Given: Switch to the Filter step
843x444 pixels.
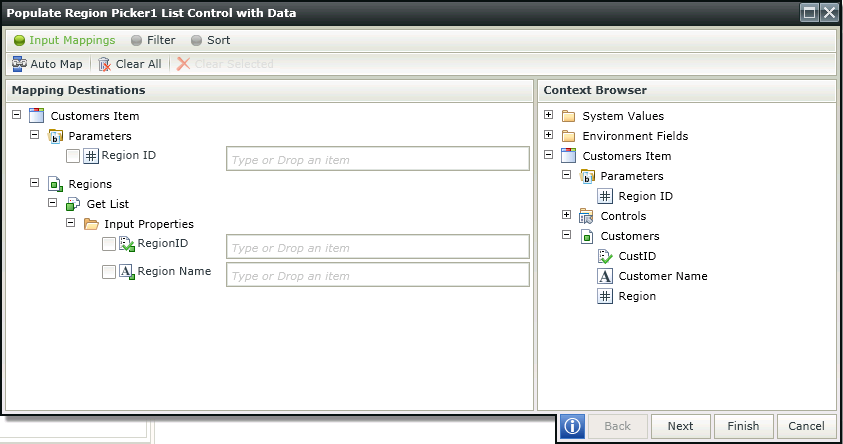Looking at the screenshot, I should [x=153, y=40].
